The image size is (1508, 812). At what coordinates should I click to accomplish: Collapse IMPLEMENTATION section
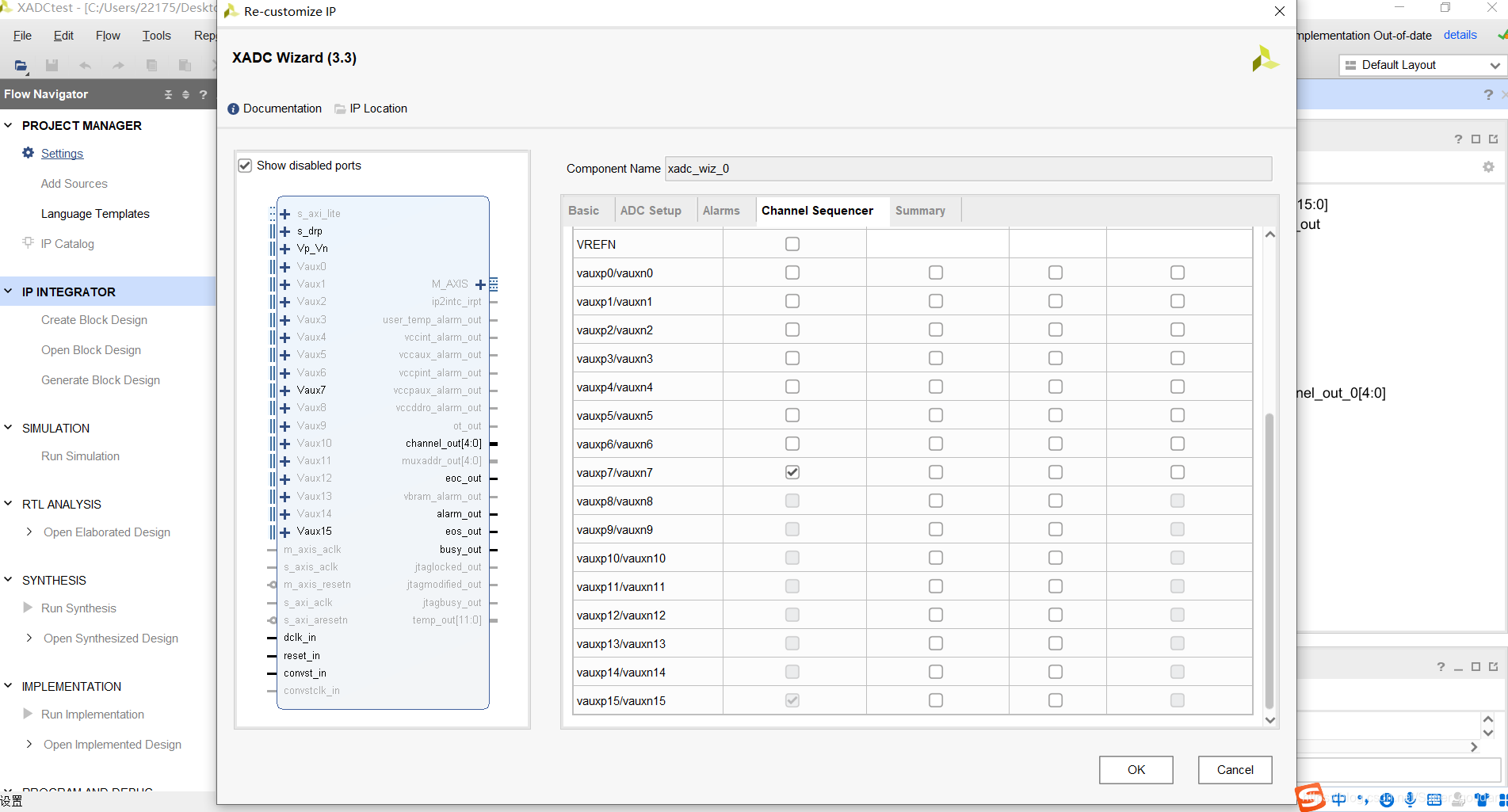click(8, 686)
